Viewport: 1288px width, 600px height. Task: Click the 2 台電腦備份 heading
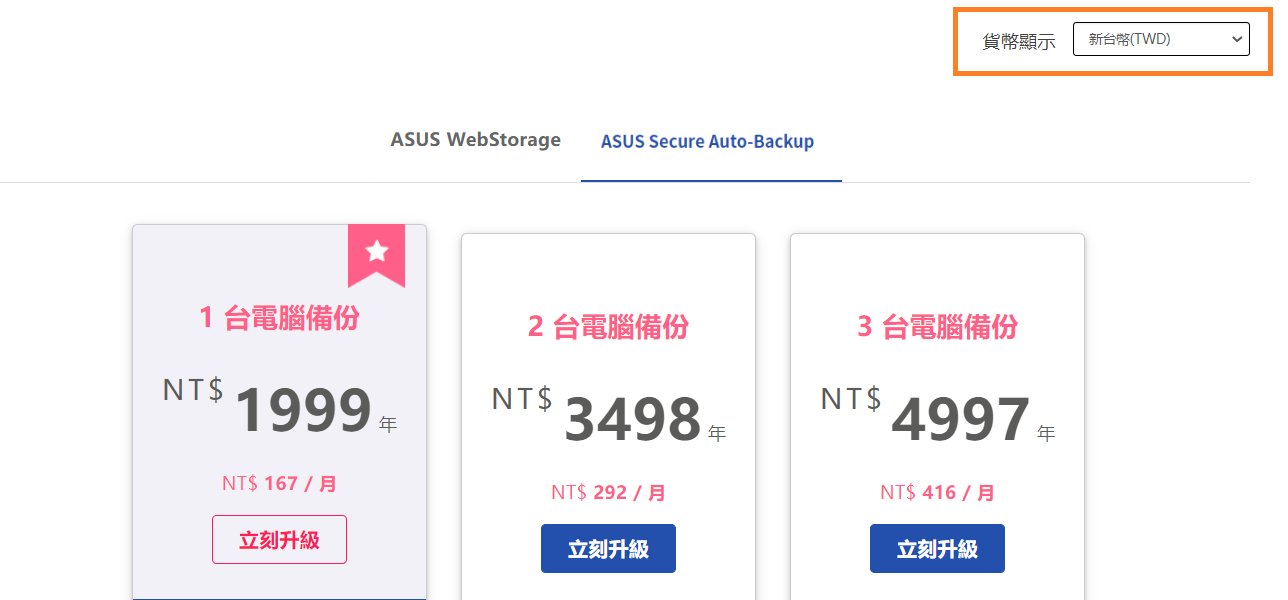tap(608, 326)
